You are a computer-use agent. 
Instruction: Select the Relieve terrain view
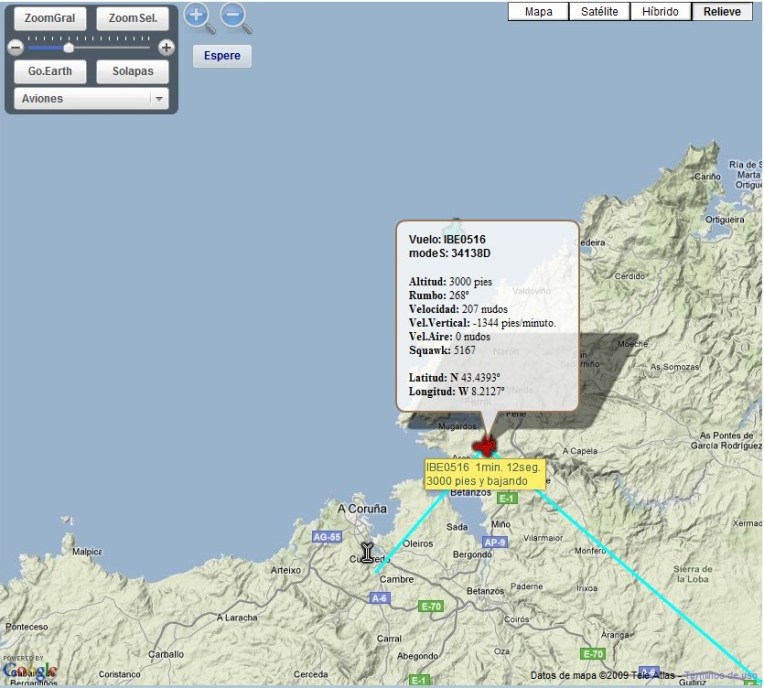722,11
